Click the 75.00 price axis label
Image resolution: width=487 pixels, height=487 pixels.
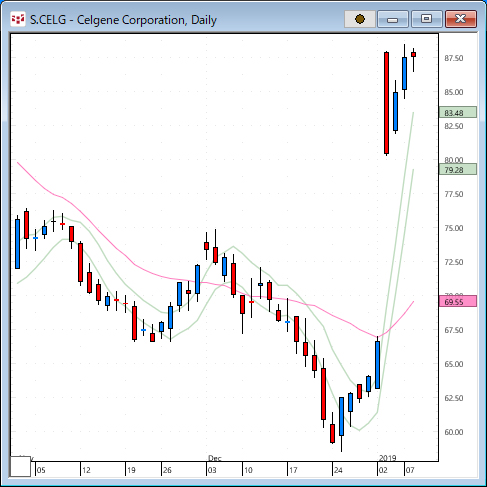[x=454, y=228]
